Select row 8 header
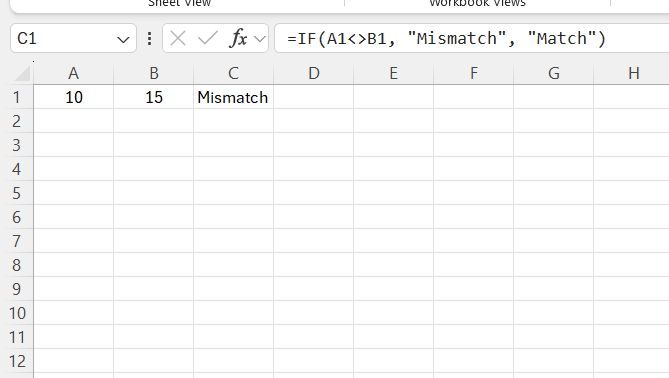 pyautogui.click(x=17, y=265)
